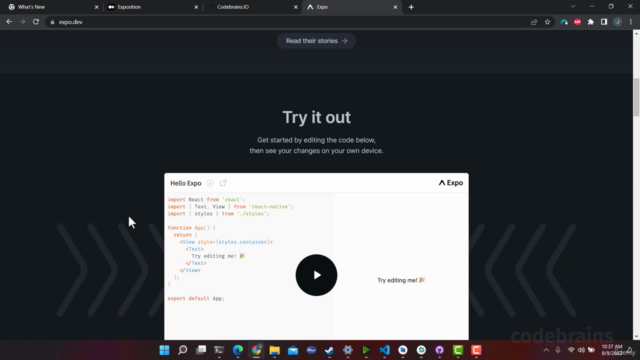Open the Chrome profile avatar J
This screenshot has height=360, width=640.
point(618,22)
